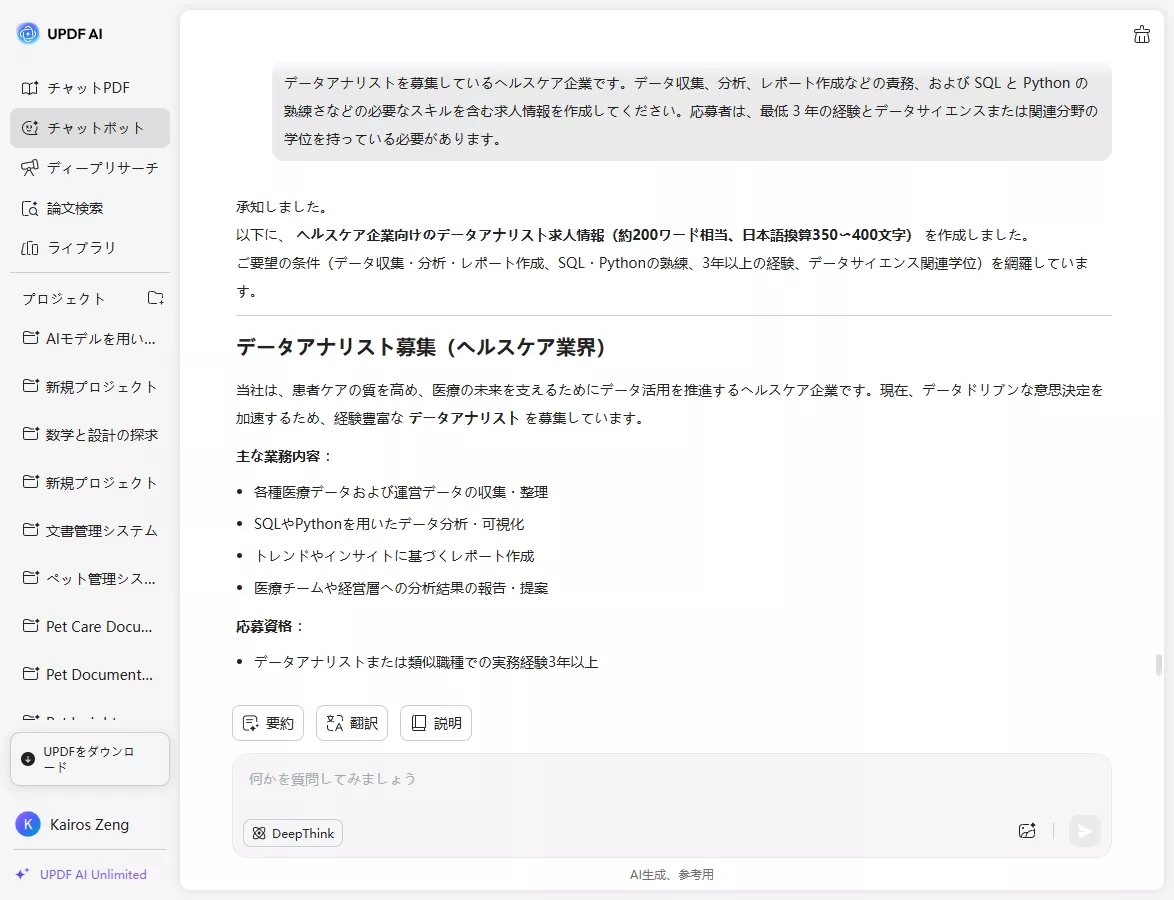
Task: Open the ディープリサーチ feature
Action: 90,168
